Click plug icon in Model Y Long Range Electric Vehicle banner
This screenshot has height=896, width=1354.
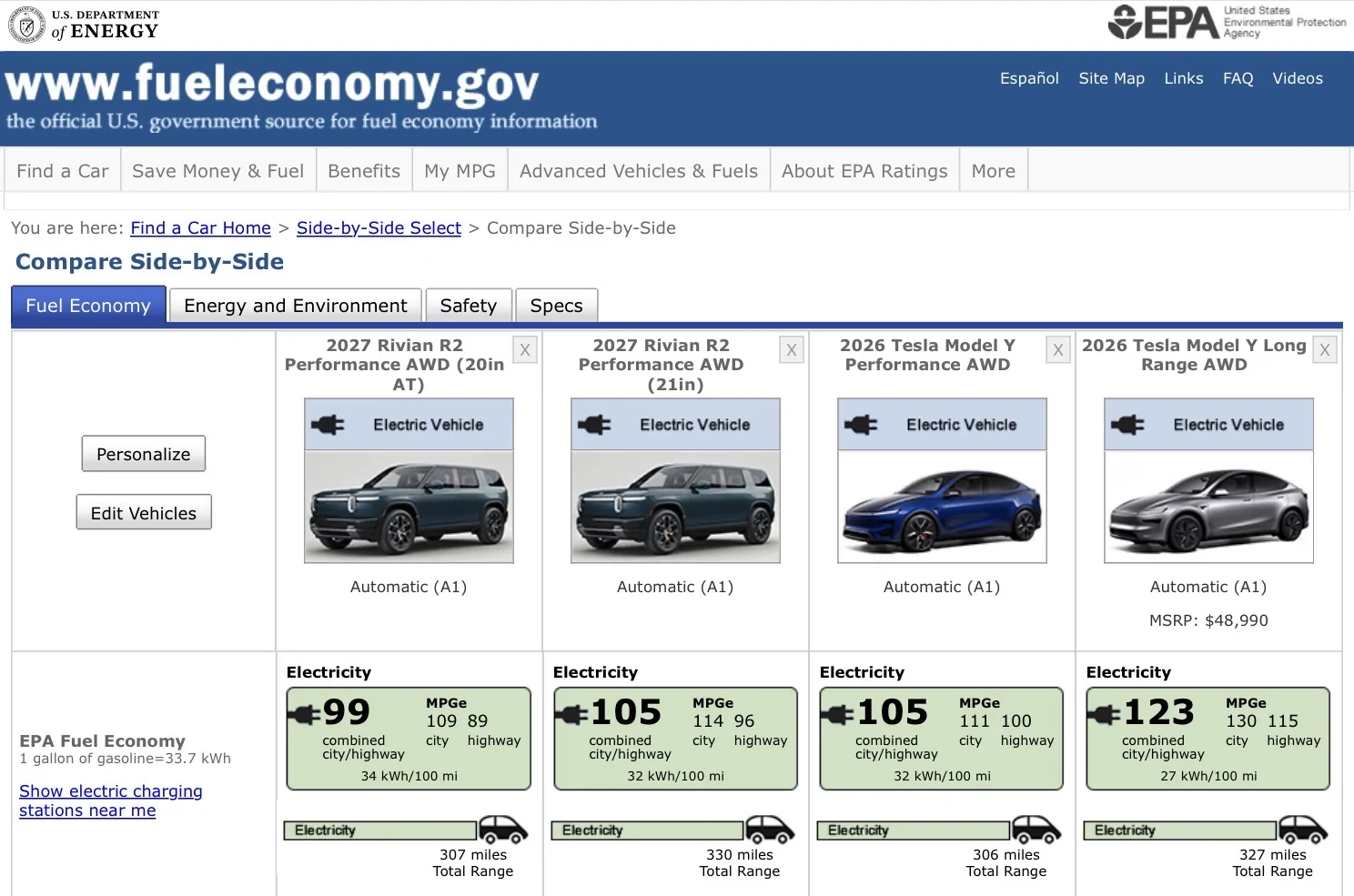pos(1127,425)
